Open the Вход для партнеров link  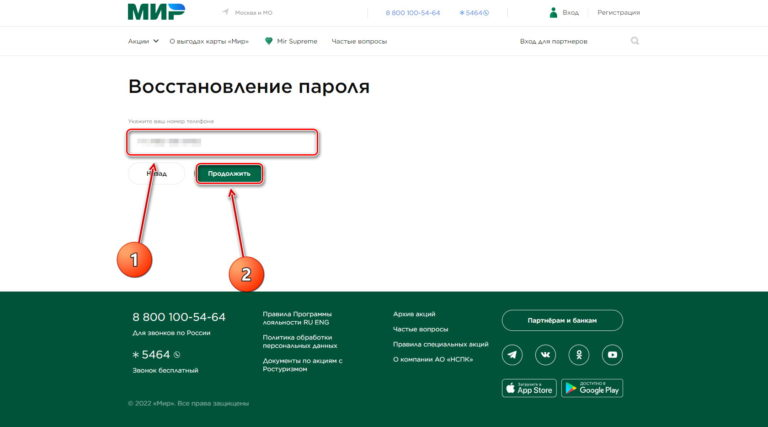553,41
